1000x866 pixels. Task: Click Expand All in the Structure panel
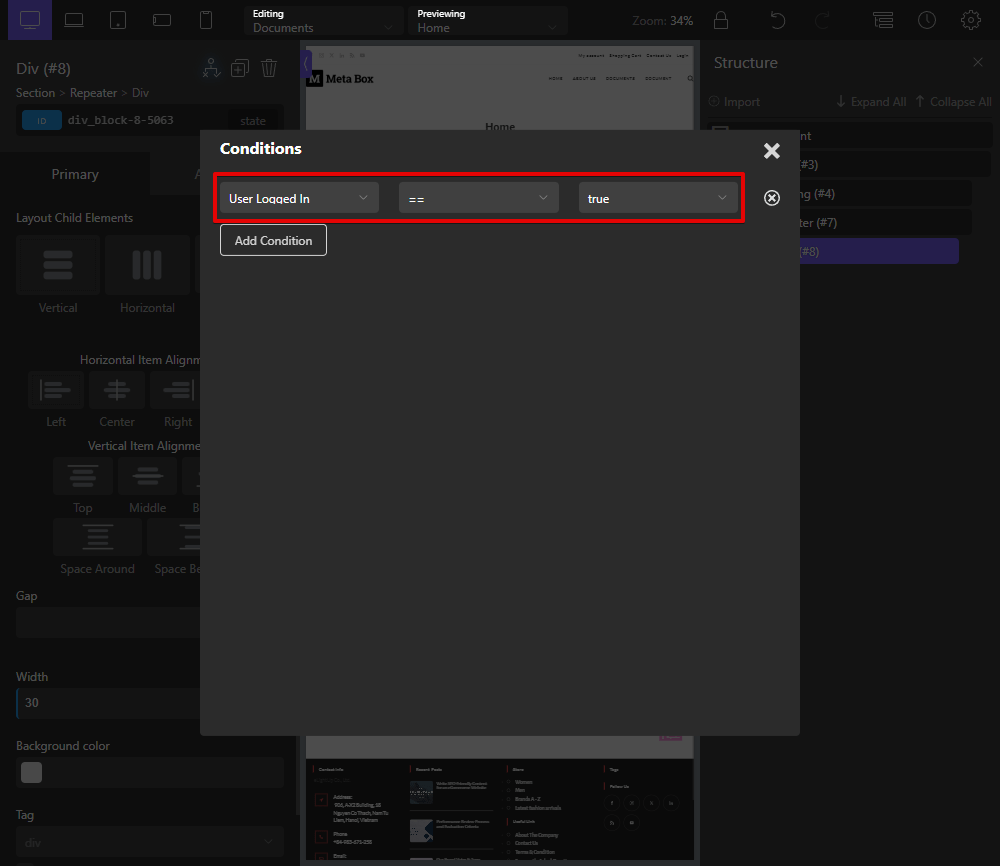[x=869, y=101]
